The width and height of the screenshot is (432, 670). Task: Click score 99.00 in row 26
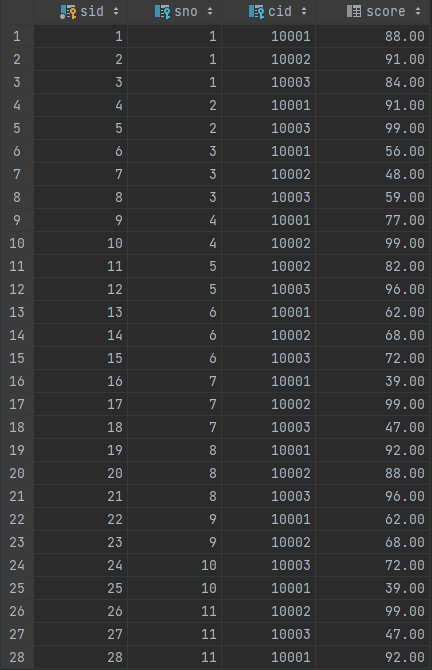point(373,611)
